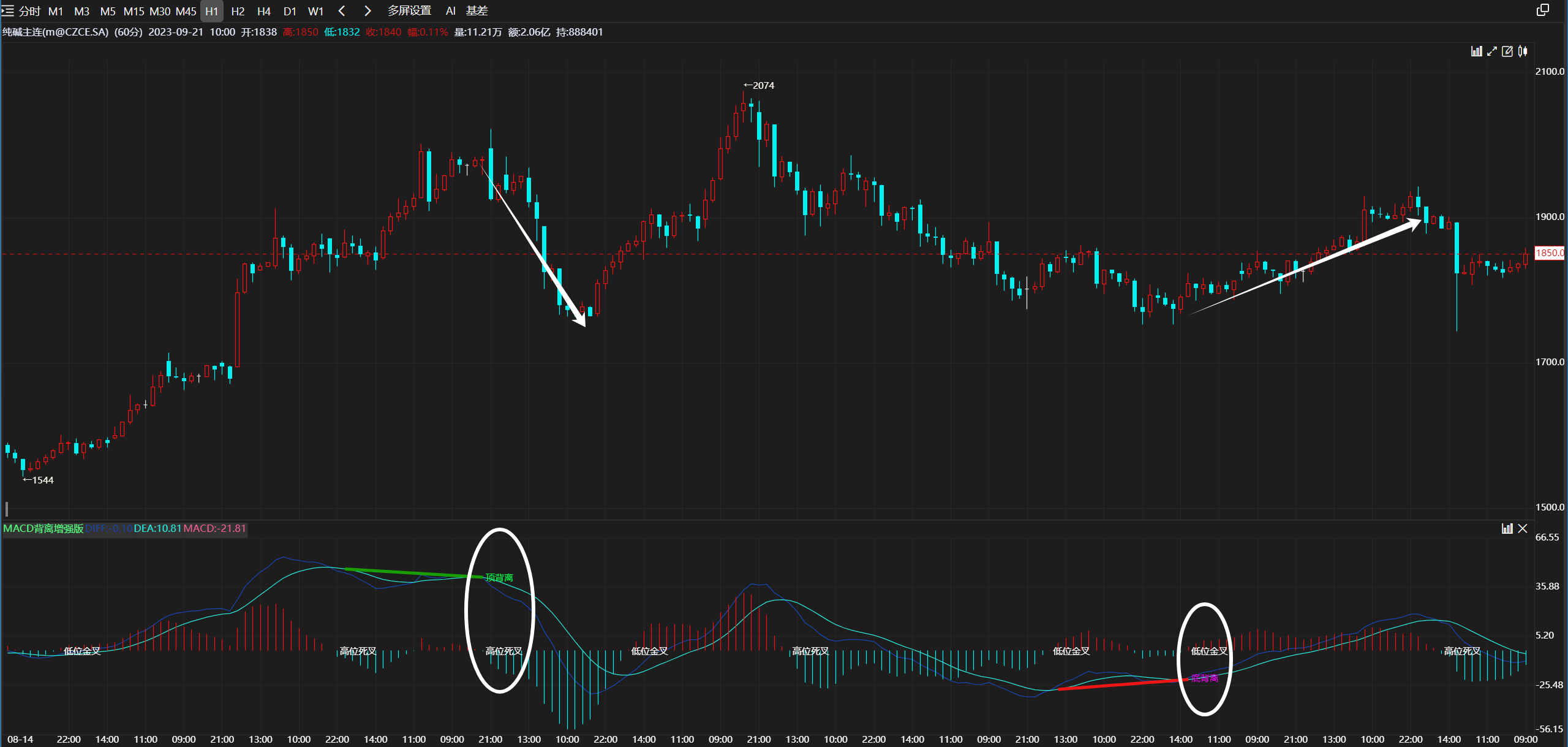Click the 08-14 date axis label
Image resolution: width=1568 pixels, height=747 pixels.
click(x=20, y=740)
